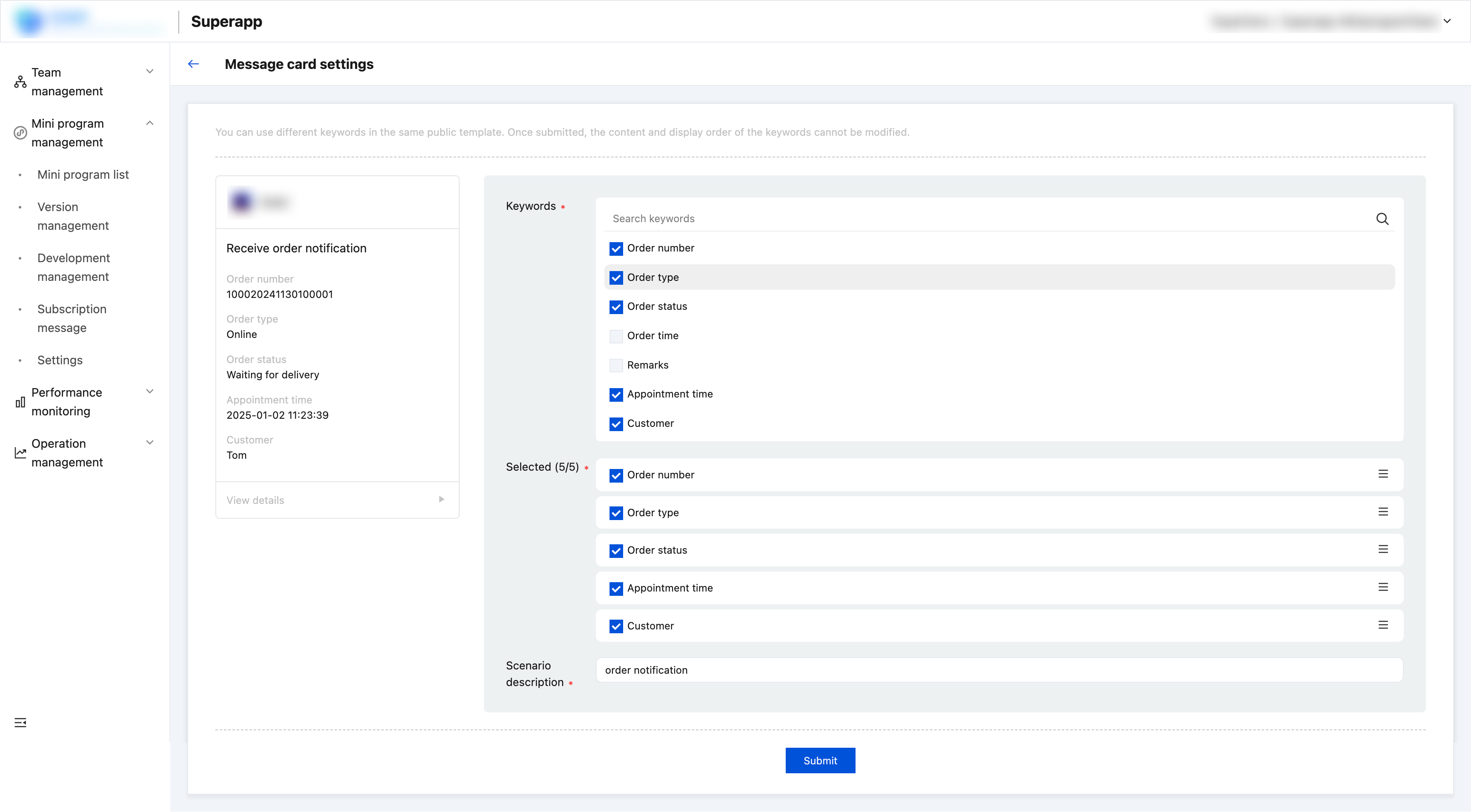Check the Remarks keyword checkbox
The image size is (1471, 812).
[615, 366]
